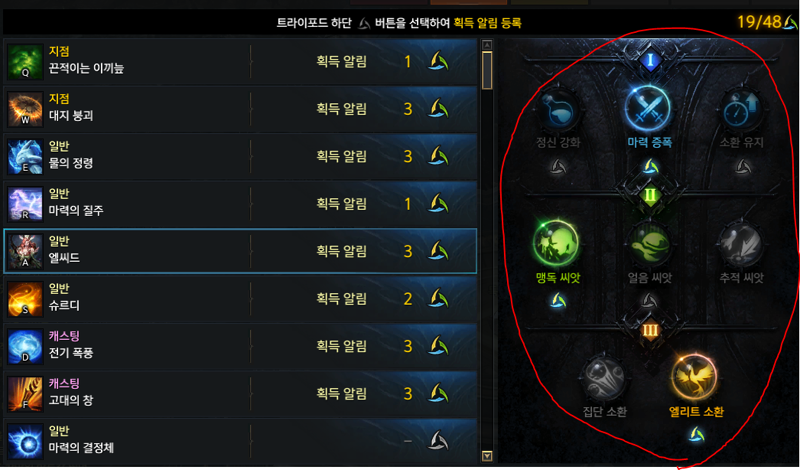Toggle alert icon on 마력의 결정체 row
This screenshot has width=800, height=470.
click(x=438, y=441)
